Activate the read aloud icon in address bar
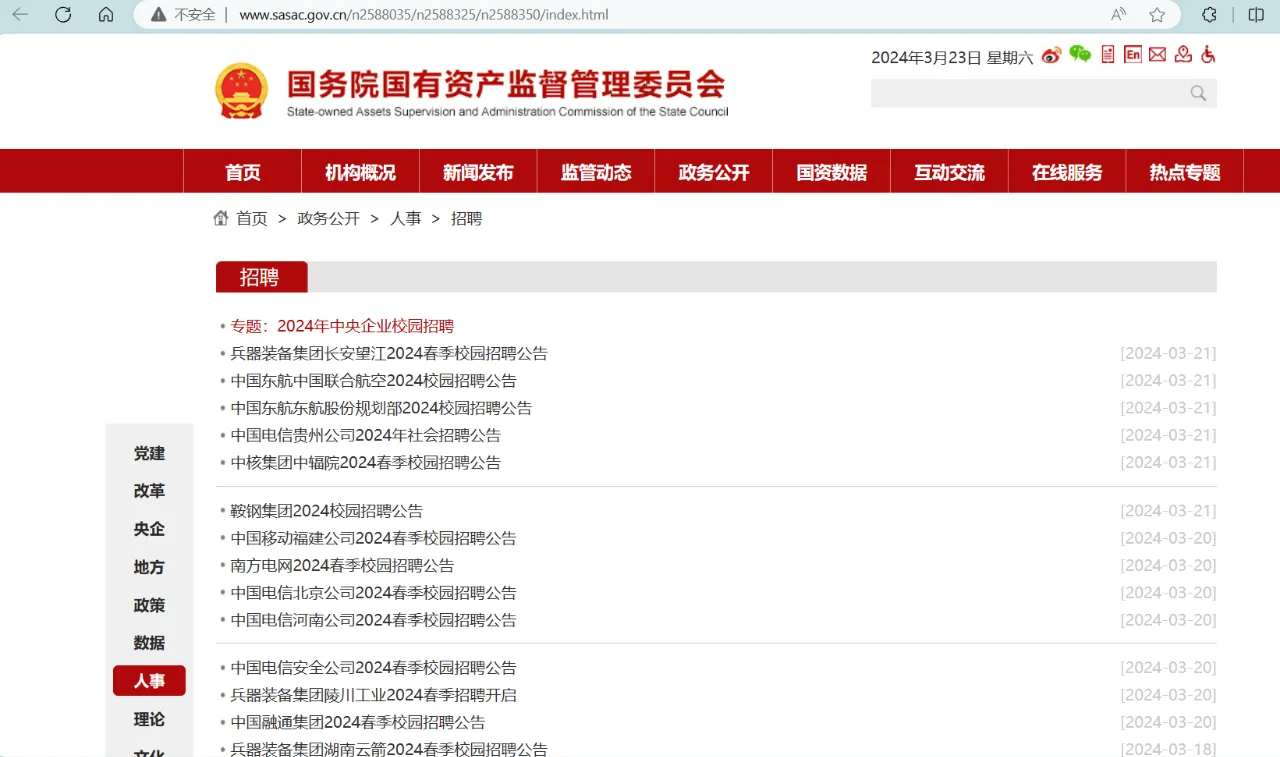1280x757 pixels. tap(1119, 15)
